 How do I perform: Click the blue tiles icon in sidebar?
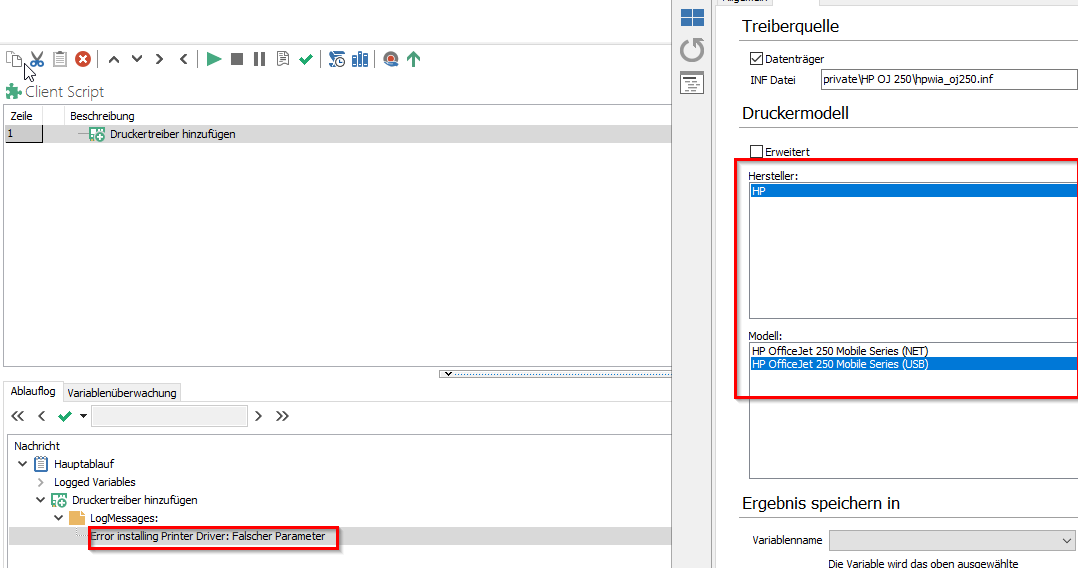[x=692, y=17]
